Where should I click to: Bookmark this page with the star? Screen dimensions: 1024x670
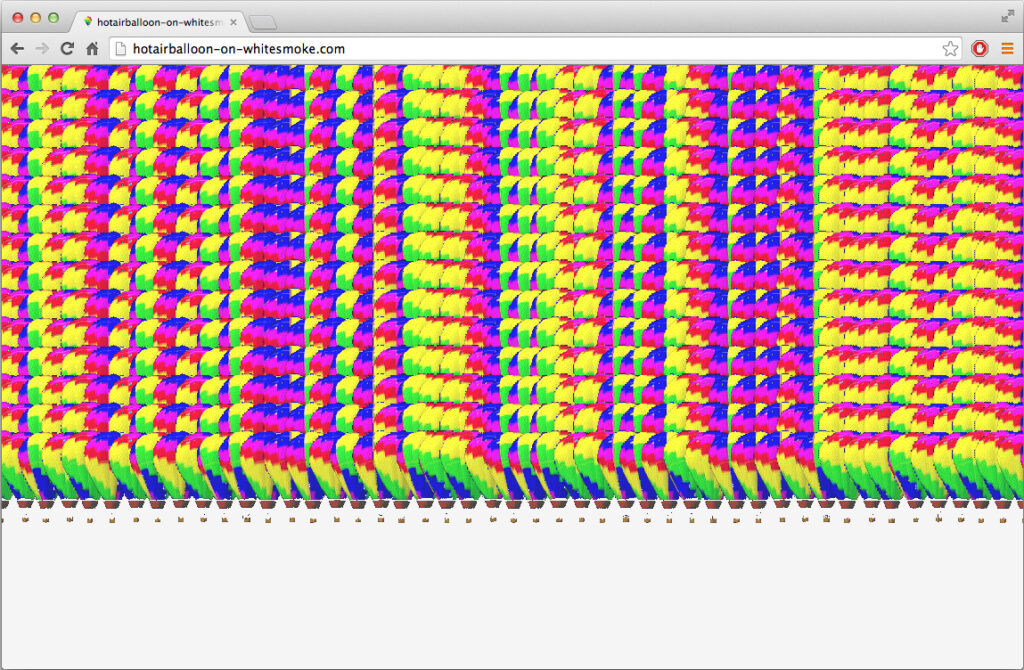(950, 48)
